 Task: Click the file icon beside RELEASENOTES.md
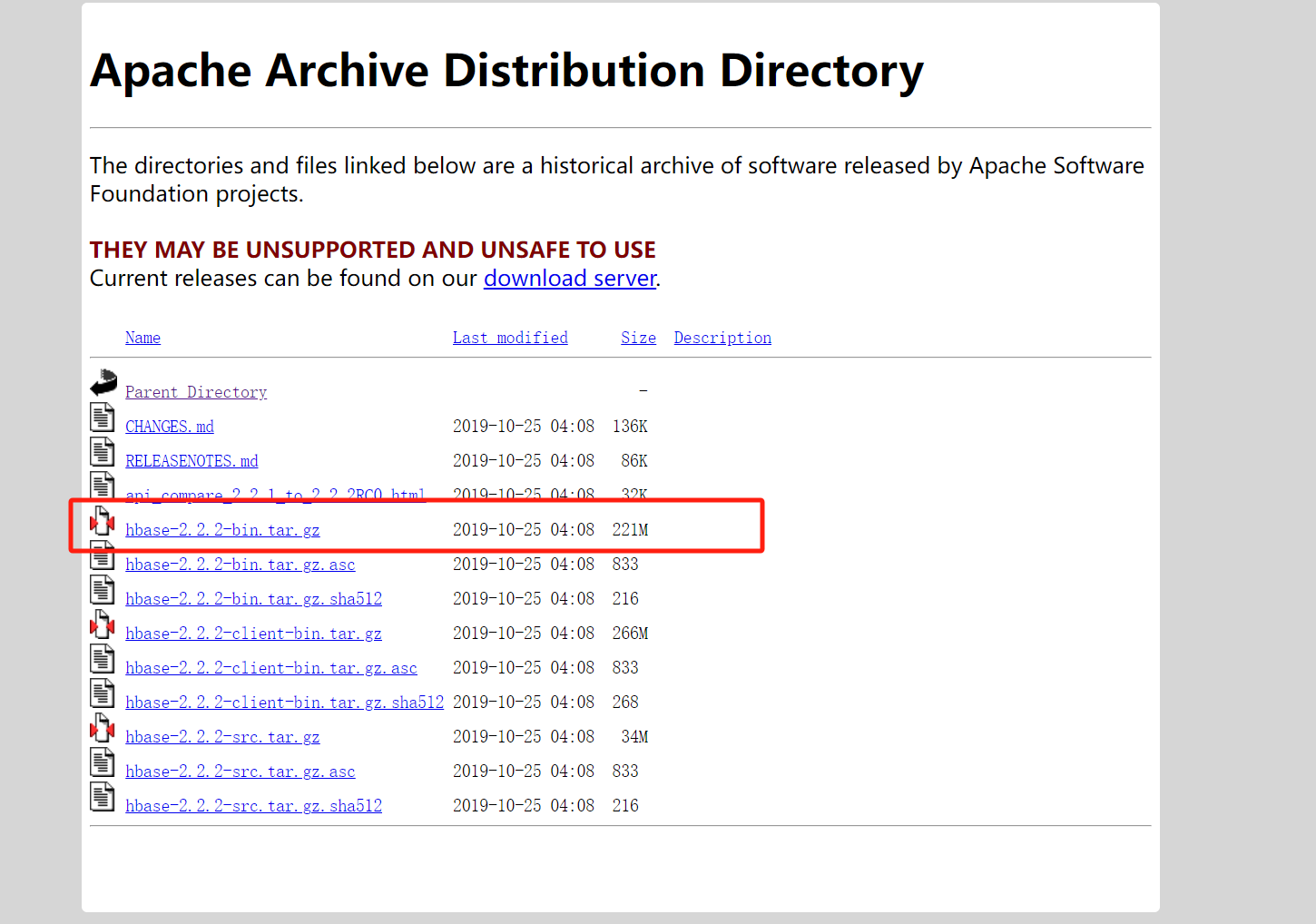pyautogui.click(x=103, y=451)
